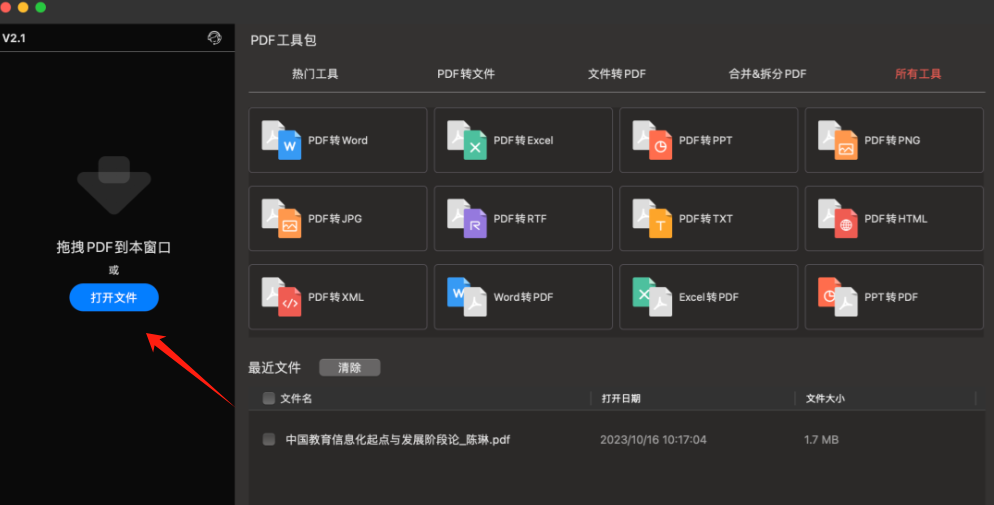Open recent file 中国教育信息化起点与发展阶段论_陈琳.pdf
The image size is (994, 505).
click(x=397, y=439)
